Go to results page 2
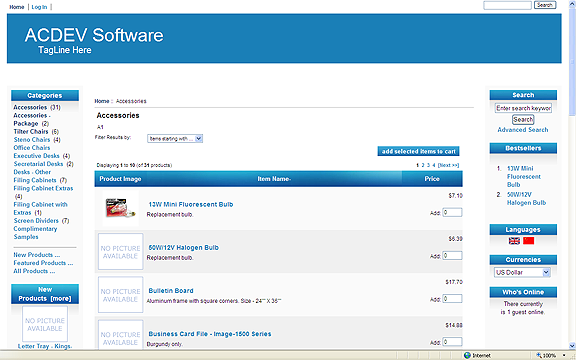576x360 pixels. click(423, 165)
